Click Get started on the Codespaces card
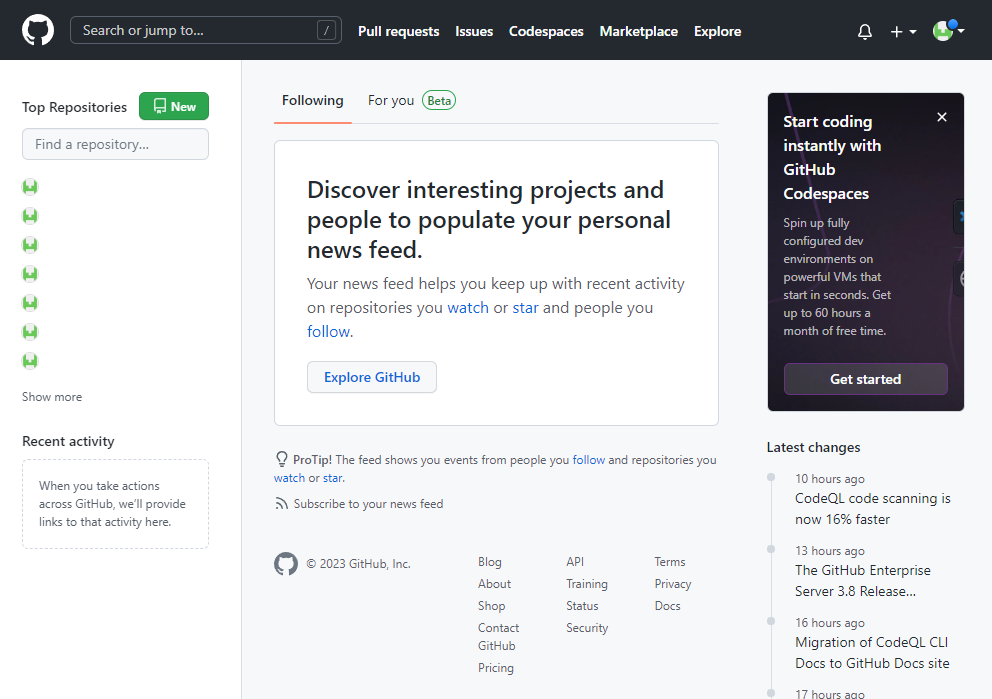Image resolution: width=992 pixels, height=699 pixels. tap(865, 379)
